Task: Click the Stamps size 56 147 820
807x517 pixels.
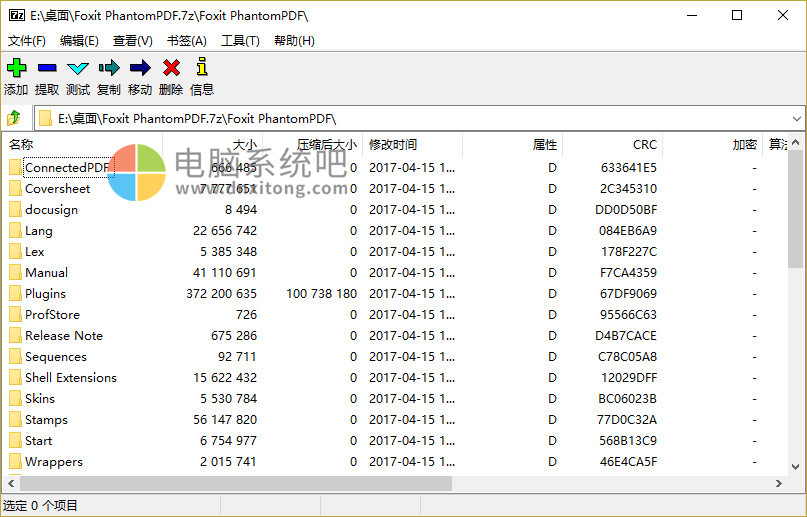Action: (x=225, y=420)
